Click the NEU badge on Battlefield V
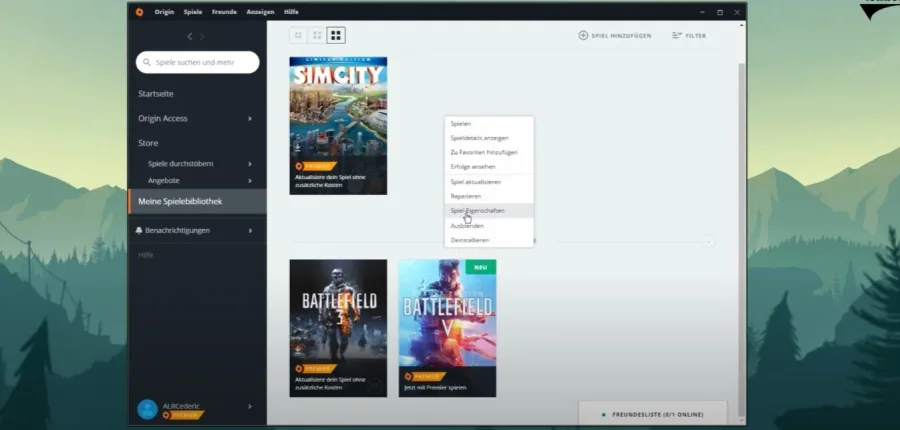Viewport: 900px width, 430px height. [x=480, y=267]
